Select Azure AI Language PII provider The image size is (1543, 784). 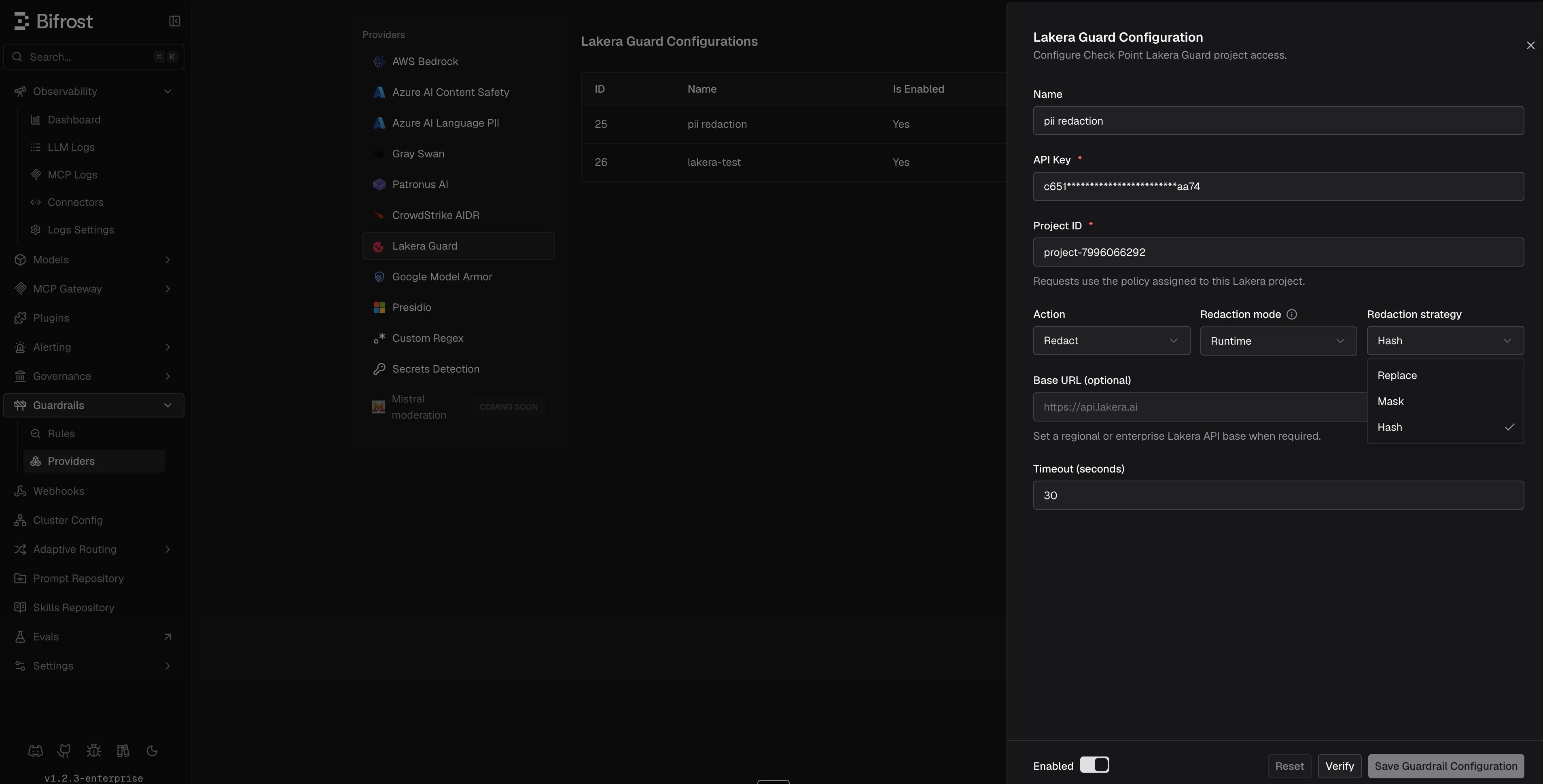coord(458,123)
